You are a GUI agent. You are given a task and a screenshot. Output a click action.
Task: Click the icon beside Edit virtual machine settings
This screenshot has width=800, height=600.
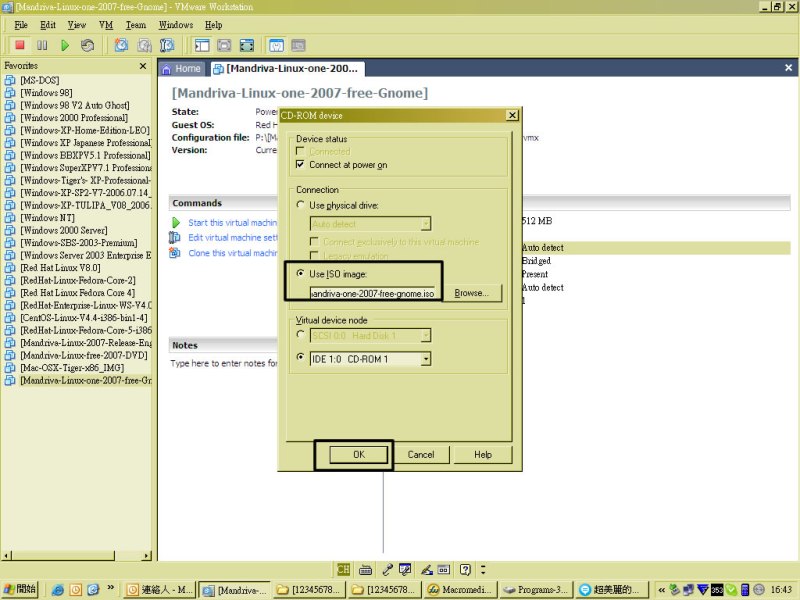pyautogui.click(x=175, y=237)
